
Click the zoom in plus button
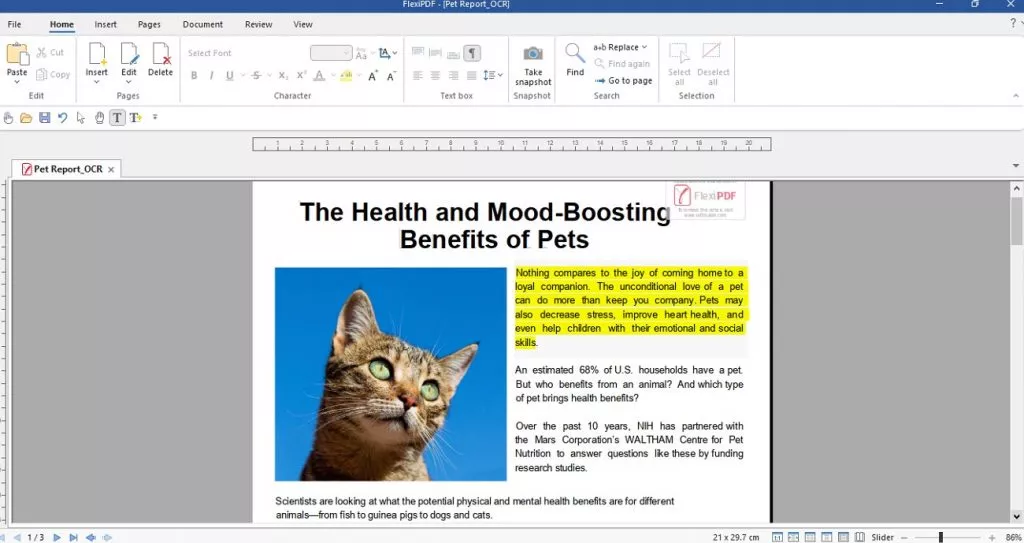pyautogui.click(x=992, y=537)
